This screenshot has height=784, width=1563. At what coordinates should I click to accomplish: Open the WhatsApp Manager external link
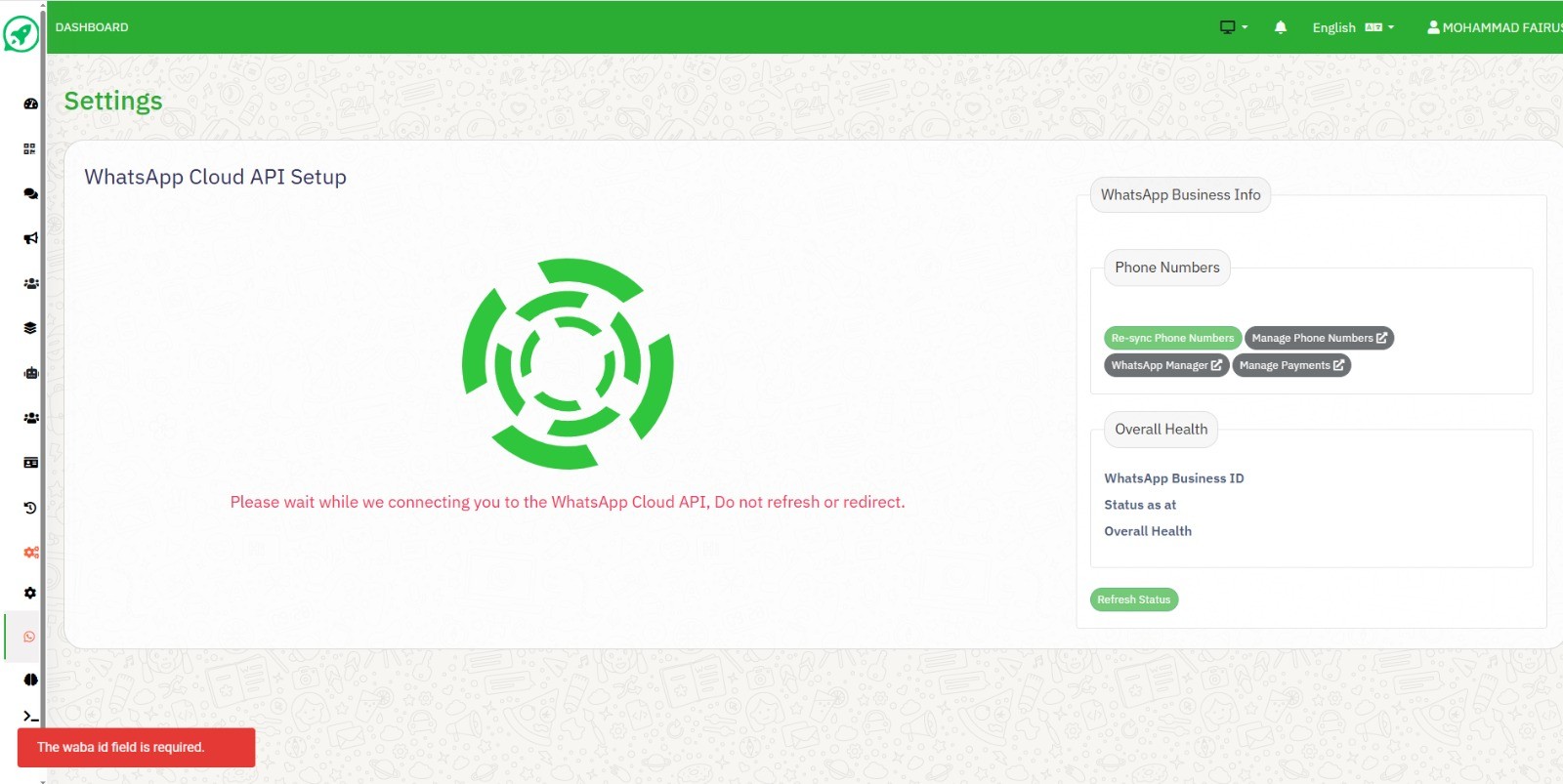1166,365
